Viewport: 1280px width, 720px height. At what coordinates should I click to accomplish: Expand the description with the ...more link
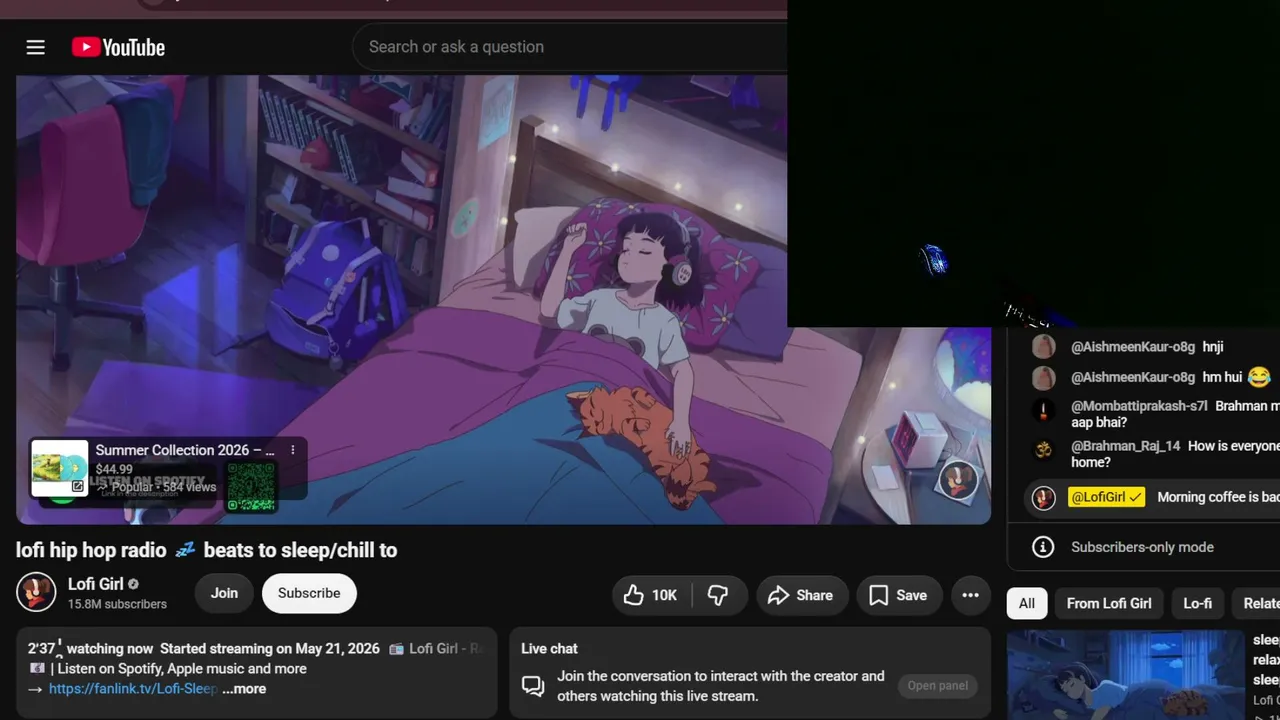[x=244, y=689]
